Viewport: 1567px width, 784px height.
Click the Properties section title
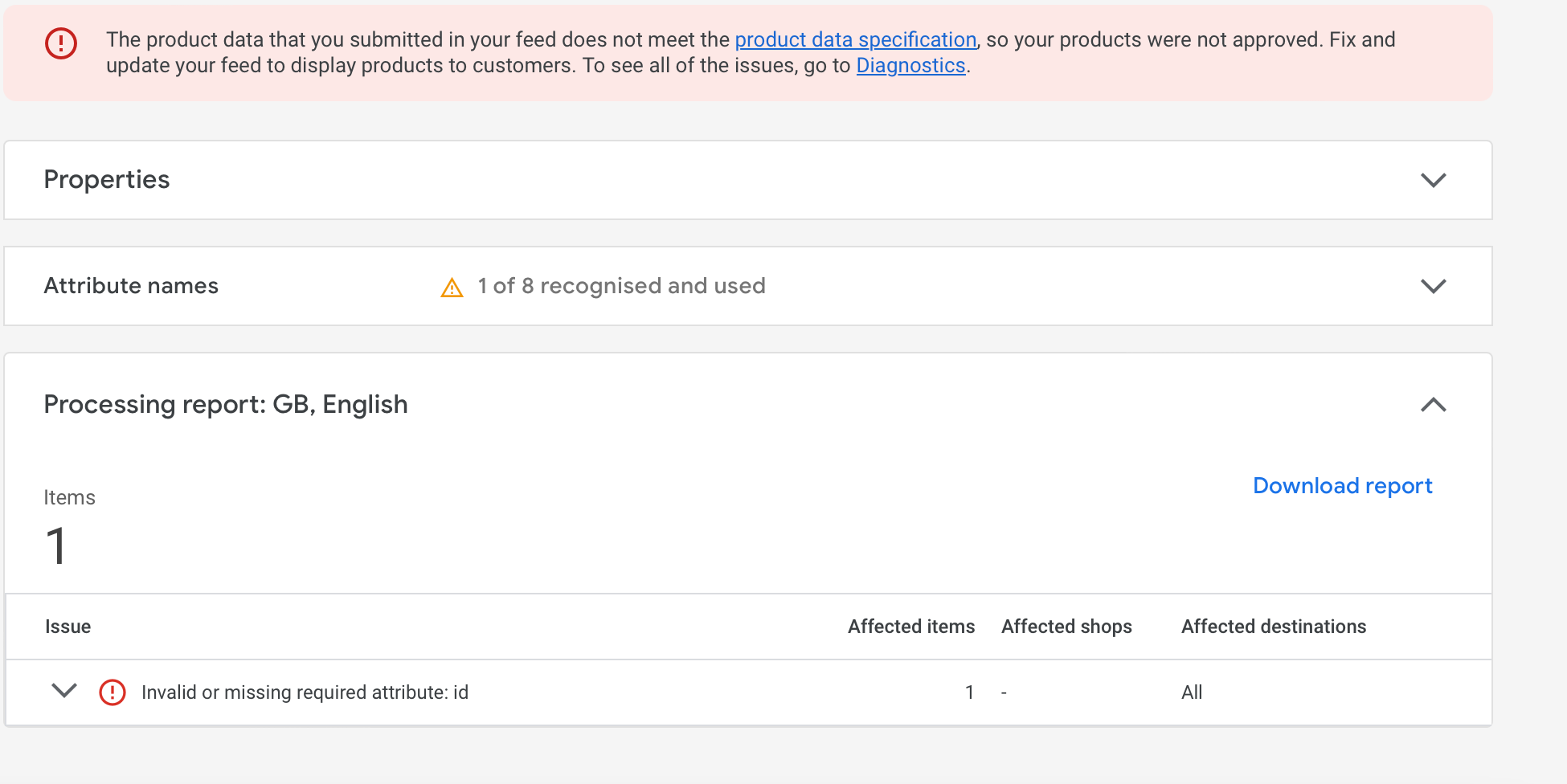pyautogui.click(x=107, y=179)
